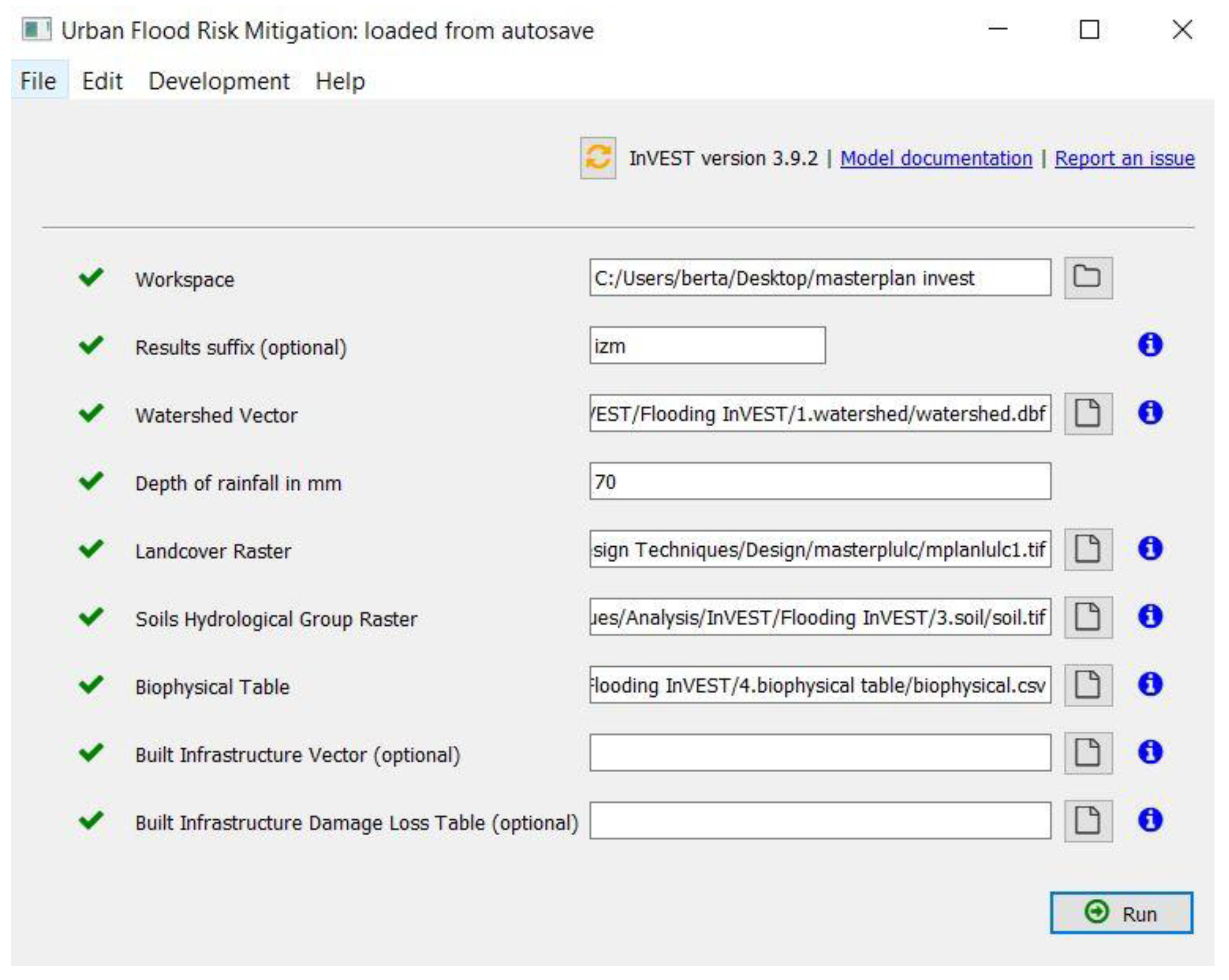Show info for Built Infrastructure Damage Loss Table
This screenshot has height=980, width=1229.
pos(1150,820)
